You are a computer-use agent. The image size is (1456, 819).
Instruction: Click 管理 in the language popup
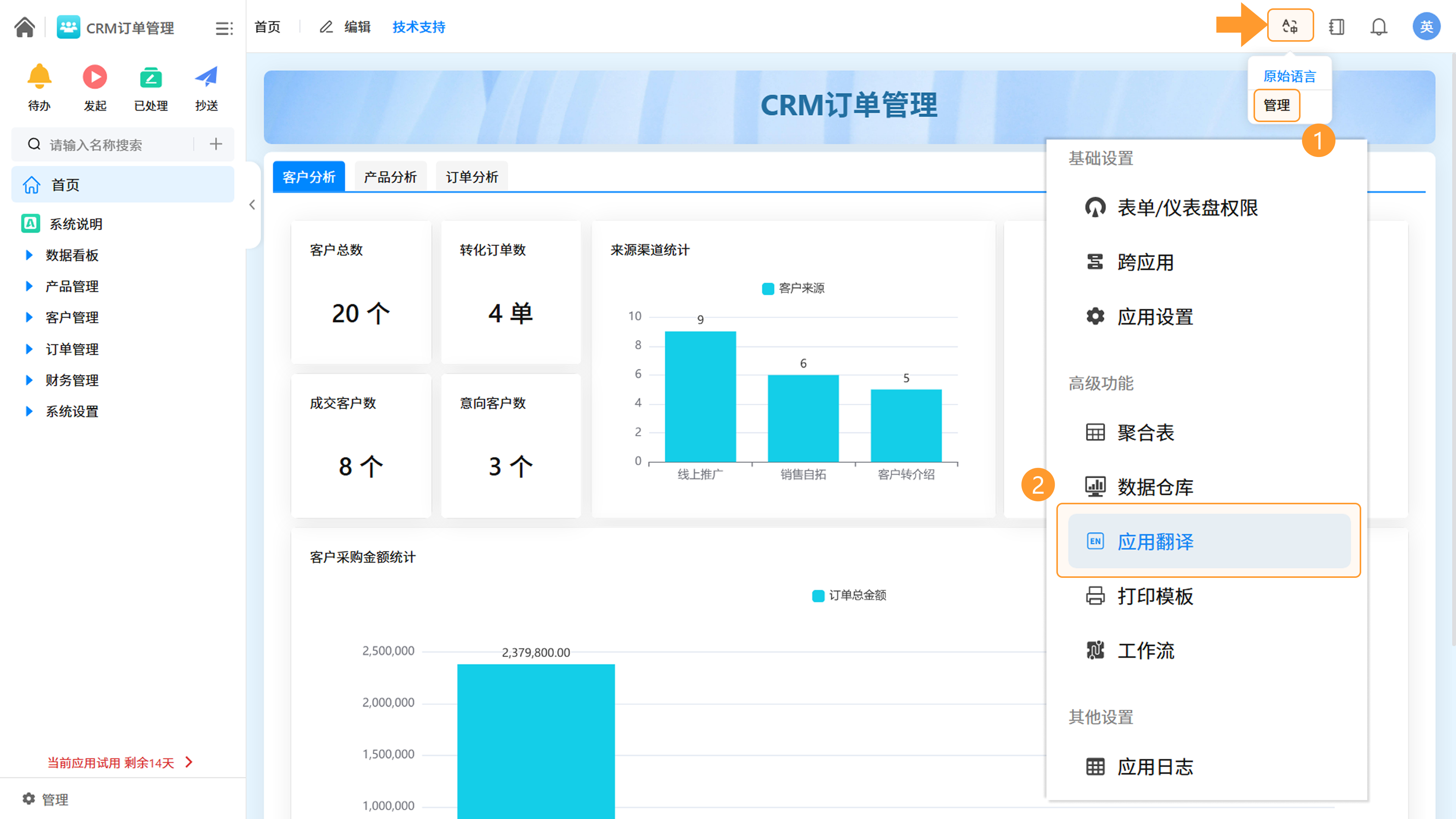click(x=1276, y=105)
